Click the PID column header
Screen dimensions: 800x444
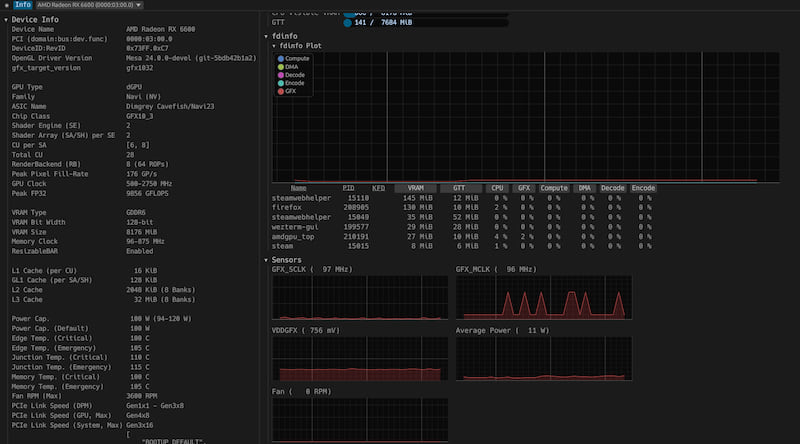tap(348, 187)
